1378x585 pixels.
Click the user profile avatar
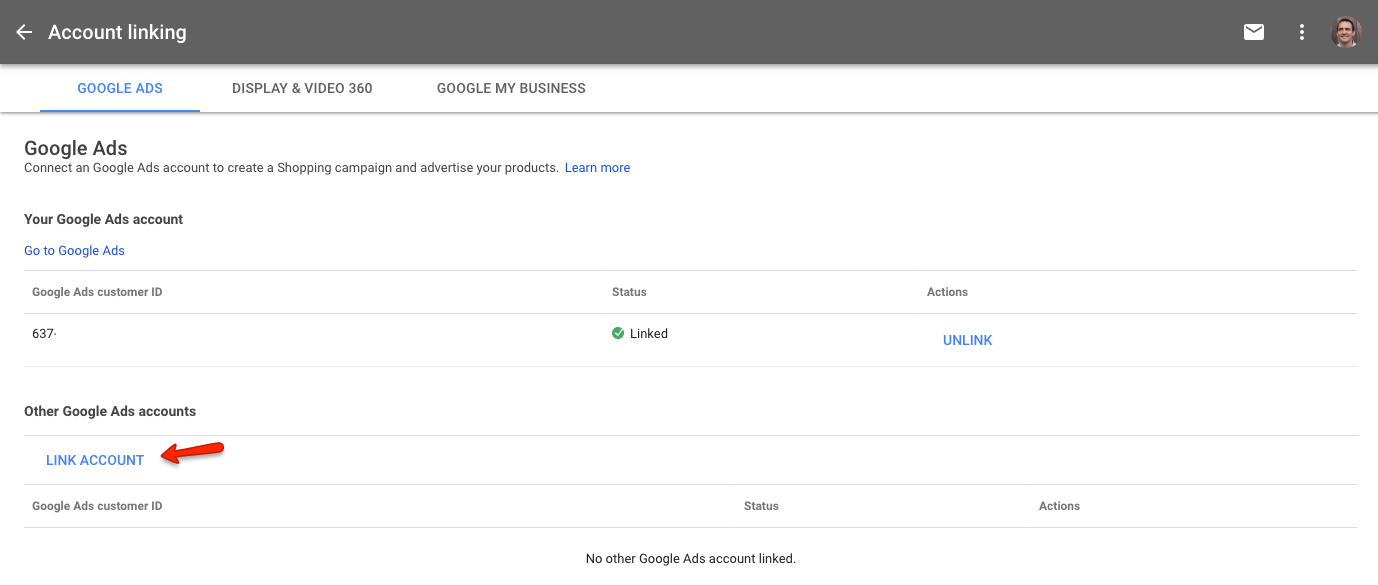click(x=1346, y=32)
